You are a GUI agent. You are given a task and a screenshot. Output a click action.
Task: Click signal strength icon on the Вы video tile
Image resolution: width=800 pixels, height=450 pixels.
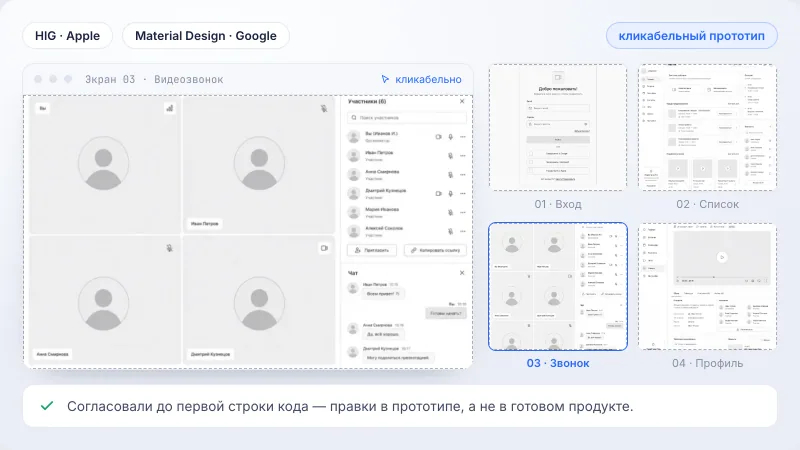(x=169, y=108)
